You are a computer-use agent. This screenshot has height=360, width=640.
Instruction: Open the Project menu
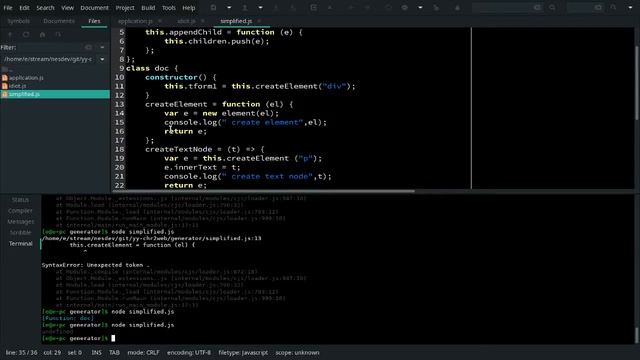pyautogui.click(x=125, y=8)
